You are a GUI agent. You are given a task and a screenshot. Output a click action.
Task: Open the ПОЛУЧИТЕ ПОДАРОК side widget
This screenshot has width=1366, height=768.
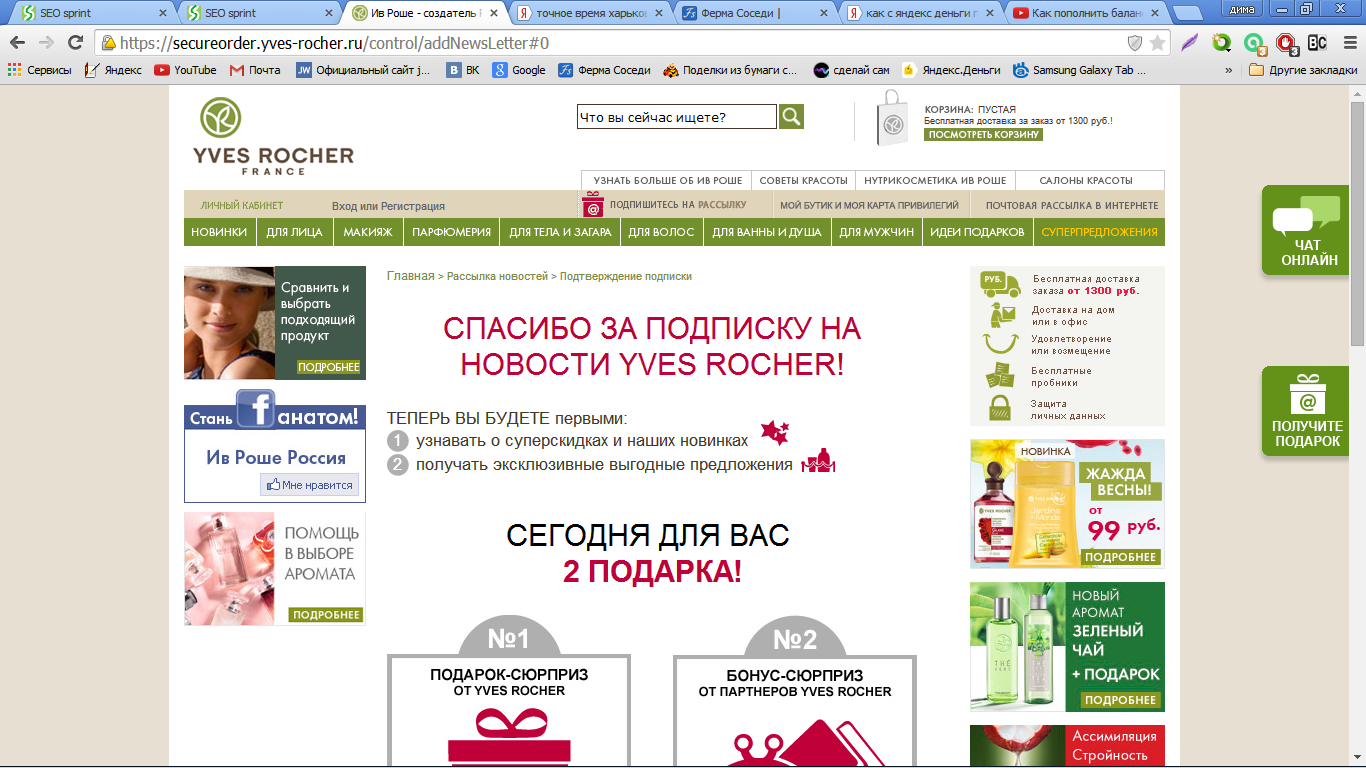[1307, 411]
